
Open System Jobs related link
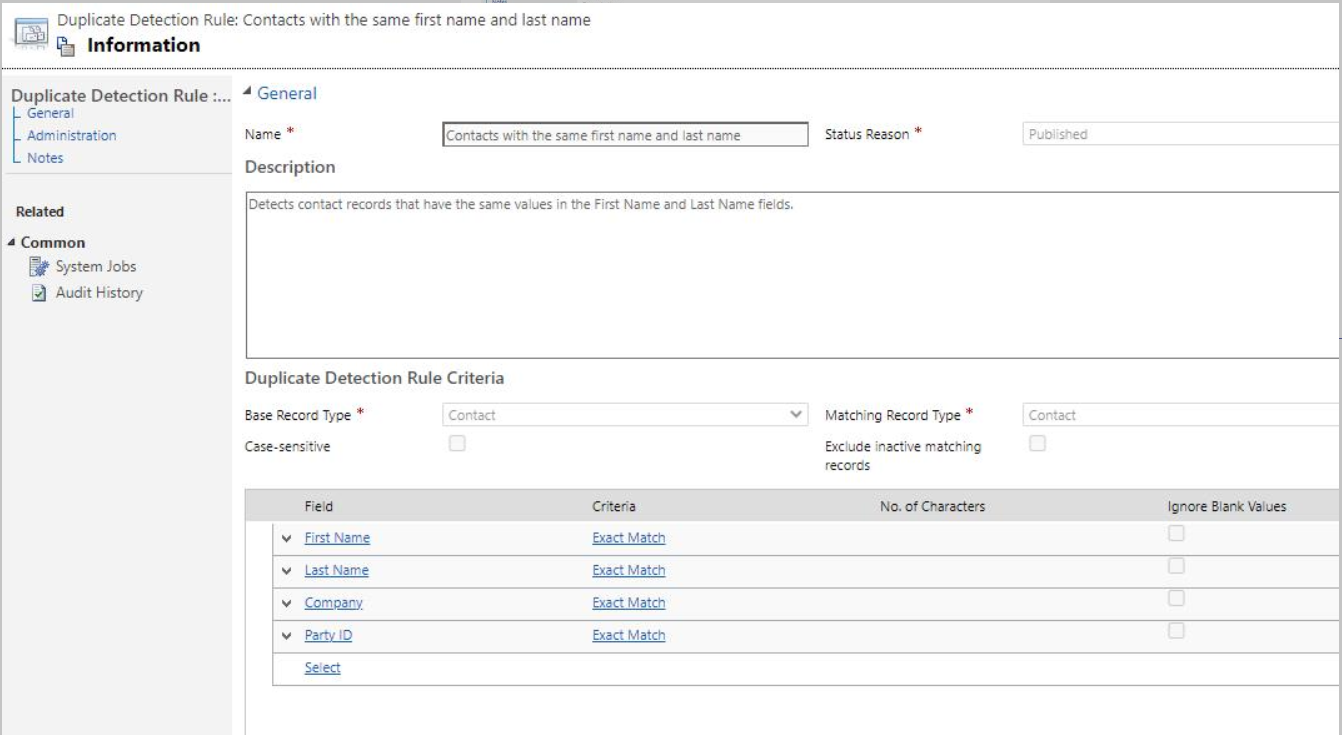click(96, 266)
